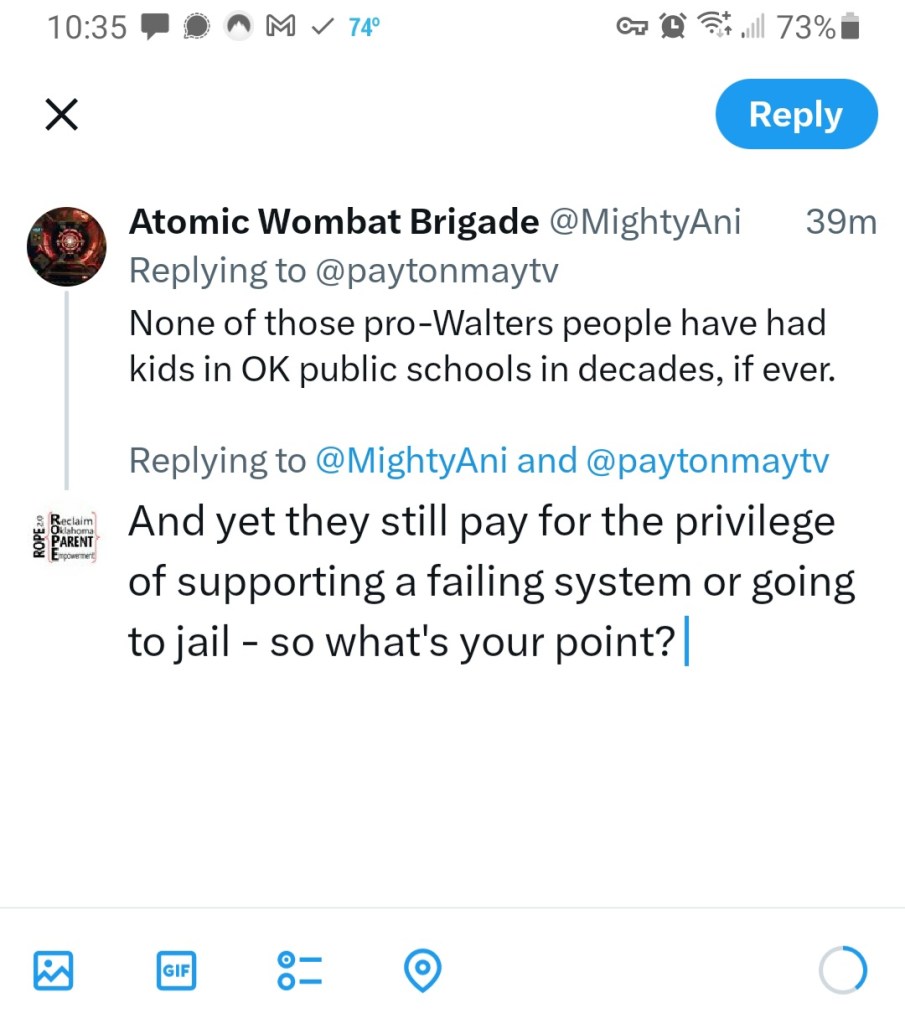Add a photo using the image icon

click(53, 969)
